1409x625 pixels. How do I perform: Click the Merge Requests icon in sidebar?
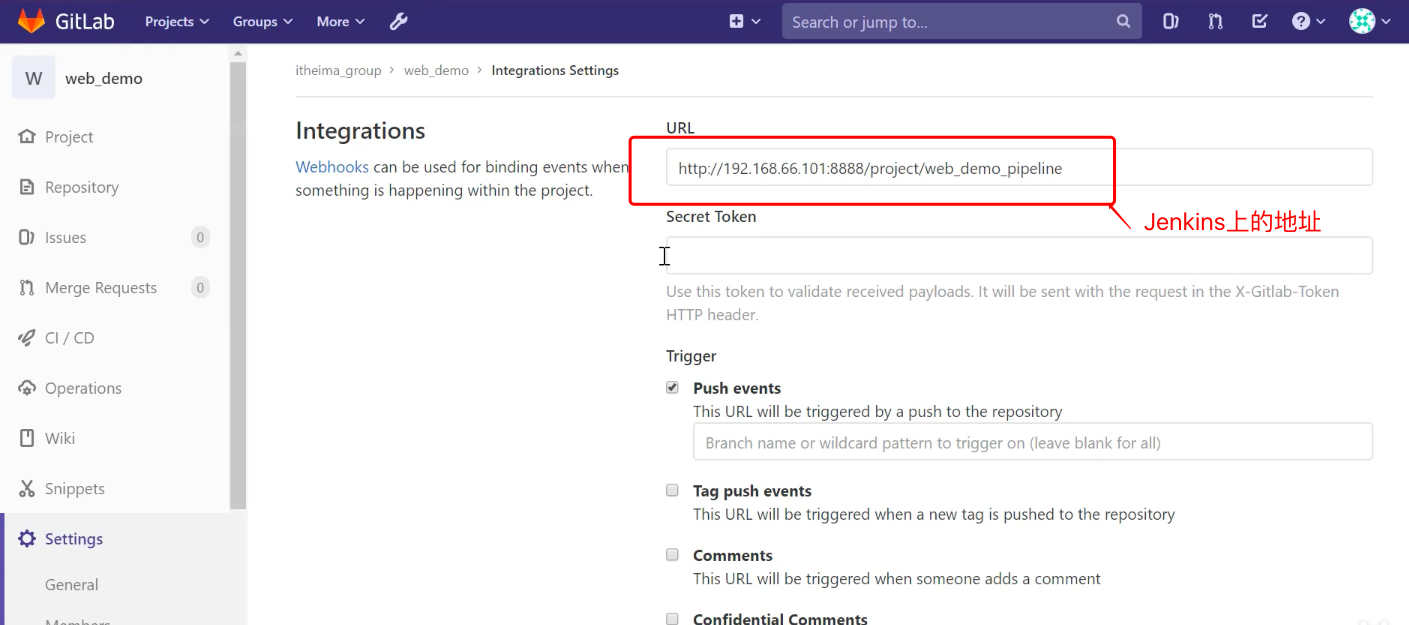coord(27,287)
